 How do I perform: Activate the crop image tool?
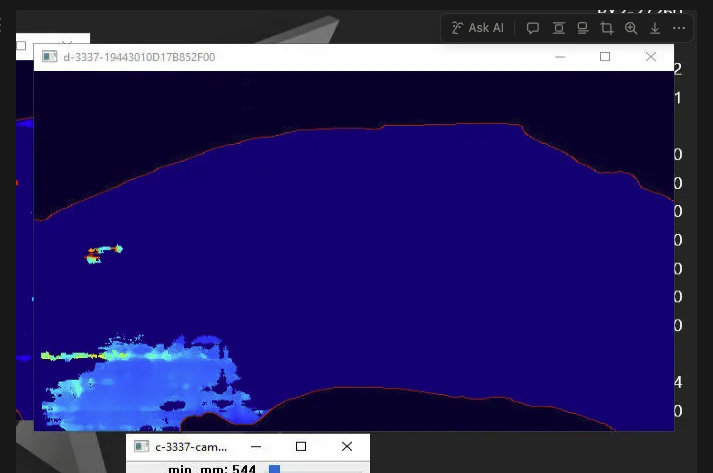click(x=606, y=28)
